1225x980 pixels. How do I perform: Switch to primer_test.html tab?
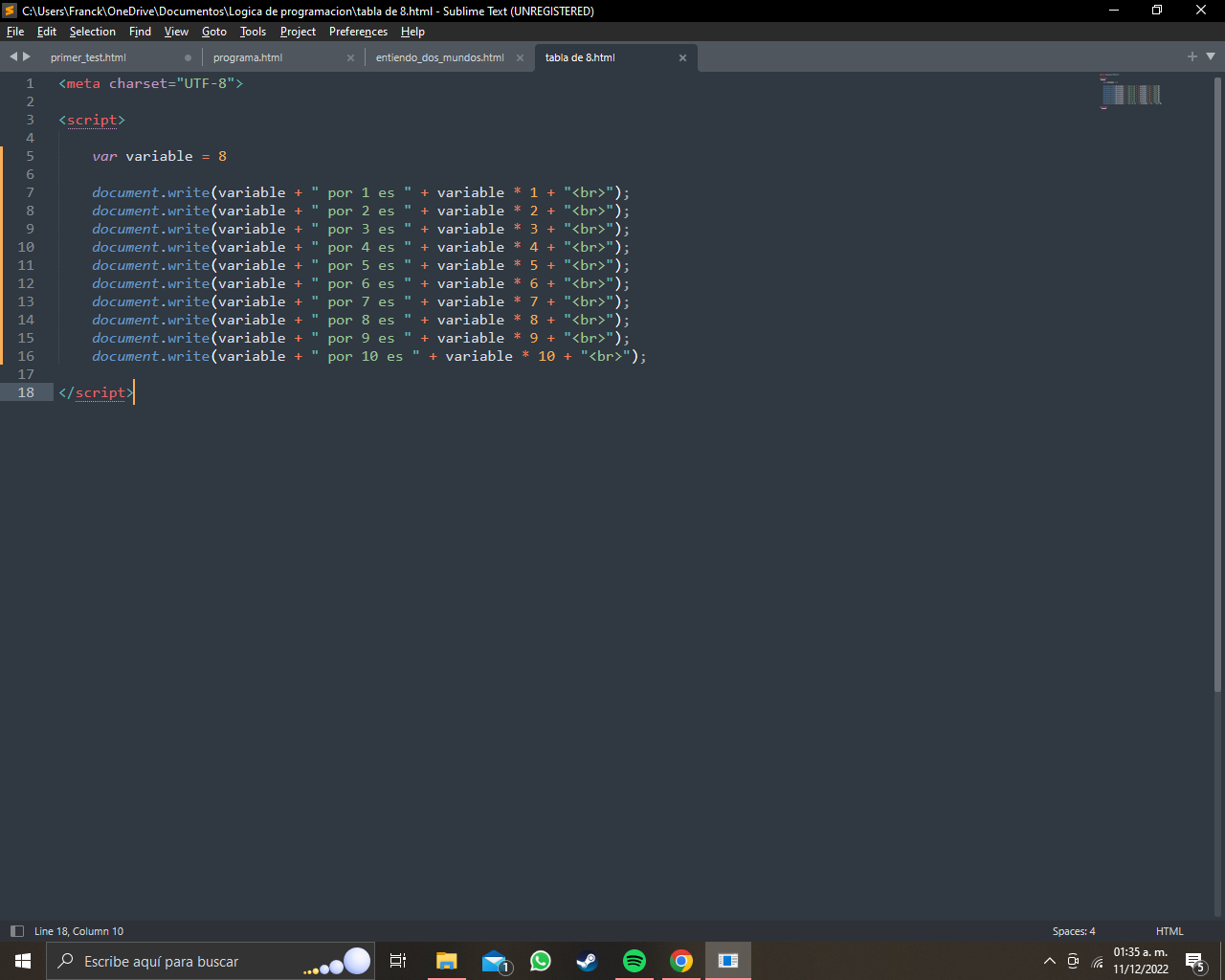click(88, 57)
